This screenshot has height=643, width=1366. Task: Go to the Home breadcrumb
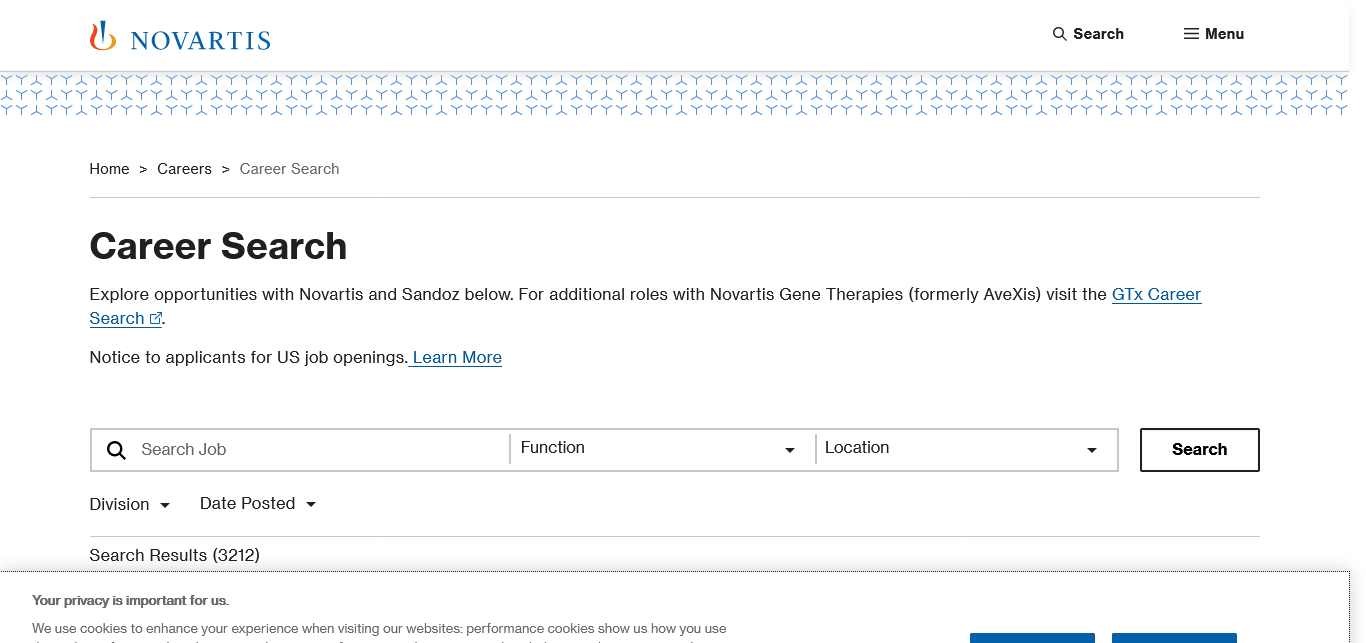click(x=109, y=169)
